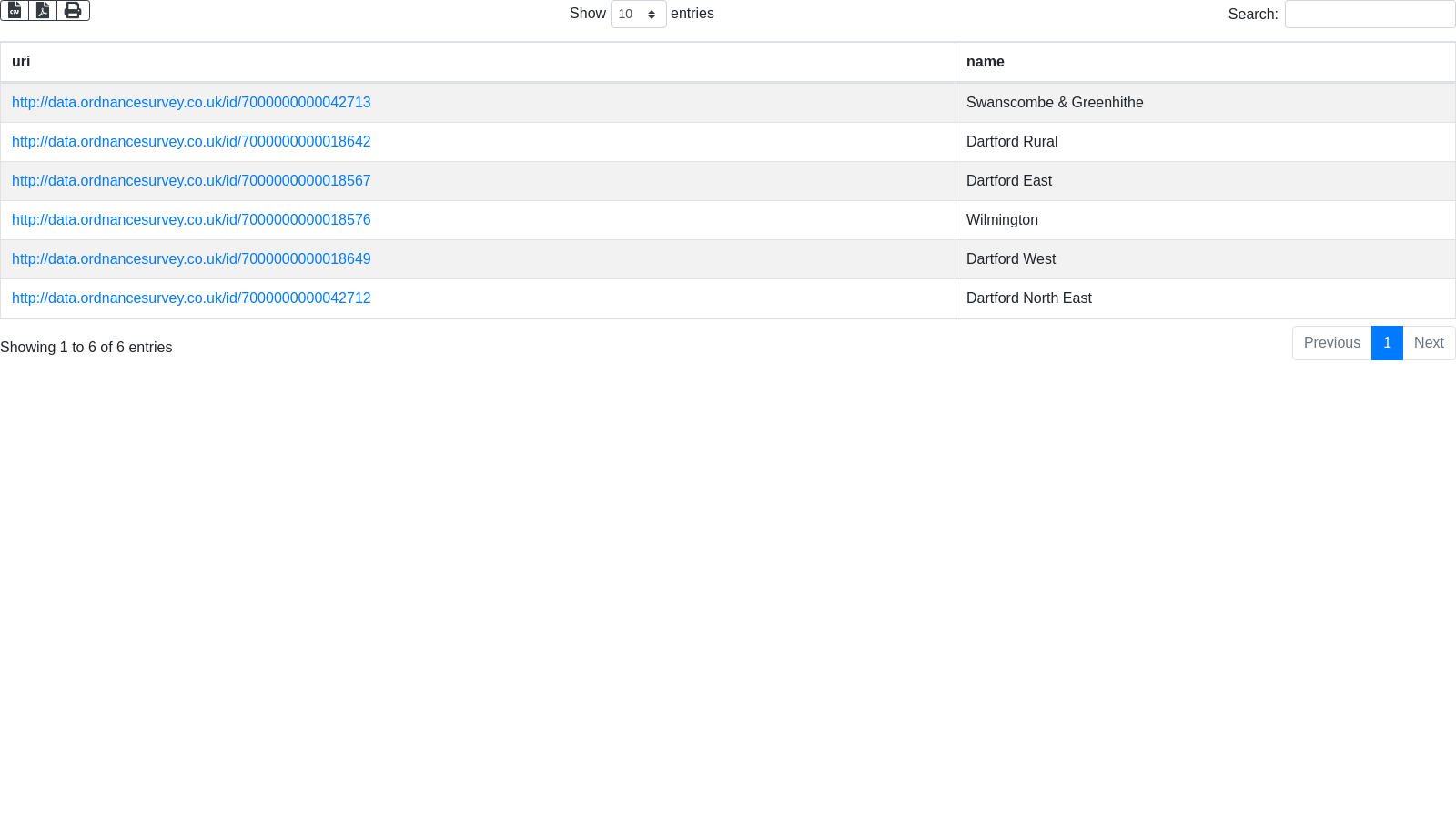Viewport: 1456px width, 819px height.
Task: Click the Wilmington name cell
Action: [1002, 220]
